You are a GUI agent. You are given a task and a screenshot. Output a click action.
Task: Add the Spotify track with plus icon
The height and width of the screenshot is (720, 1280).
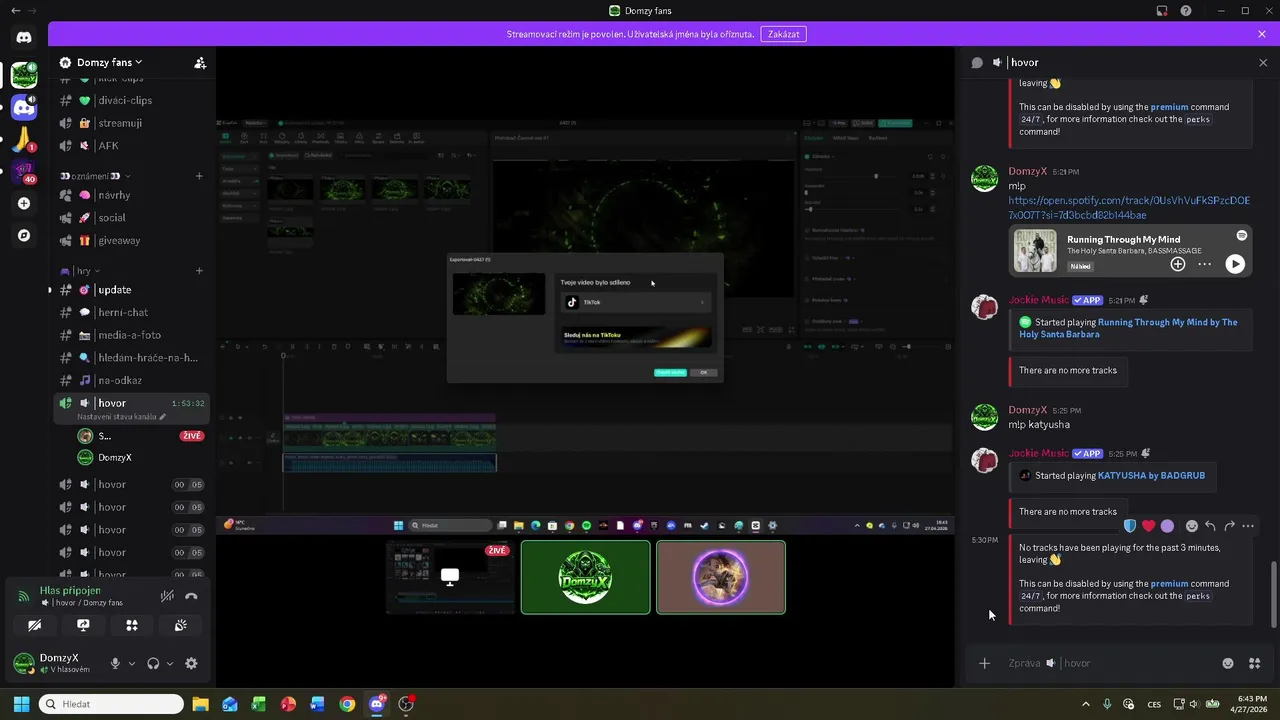click(1178, 264)
